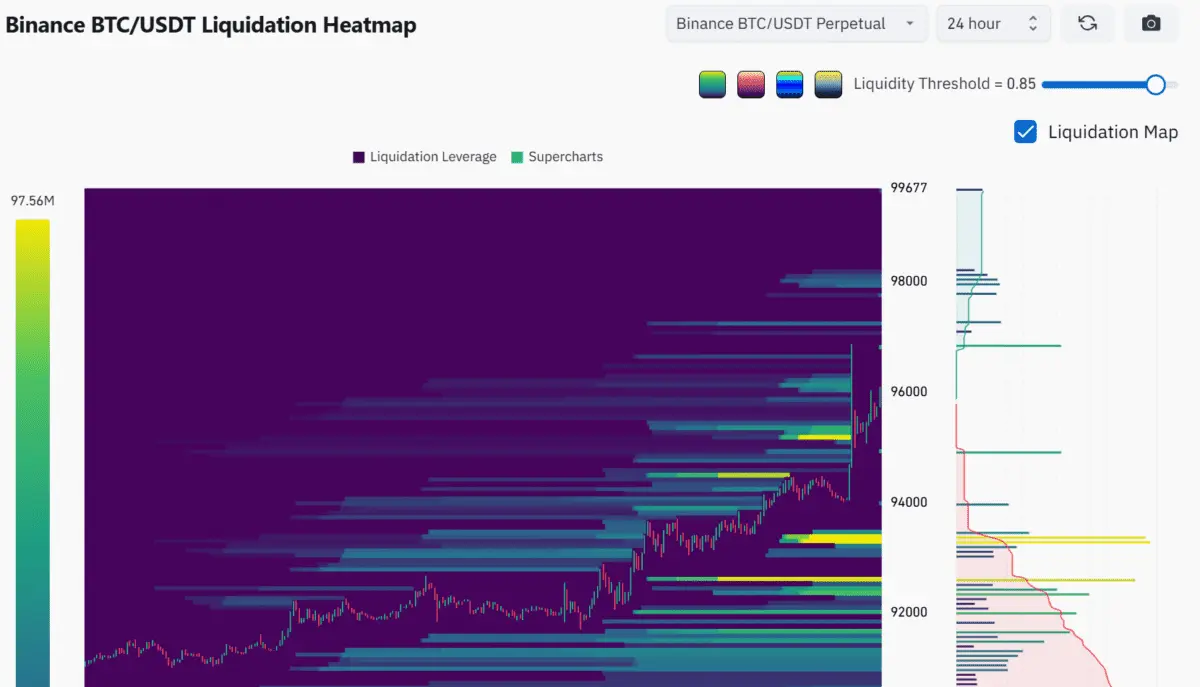
Task: Select the yellow-navy color scheme swatch
Action: pyautogui.click(x=828, y=85)
